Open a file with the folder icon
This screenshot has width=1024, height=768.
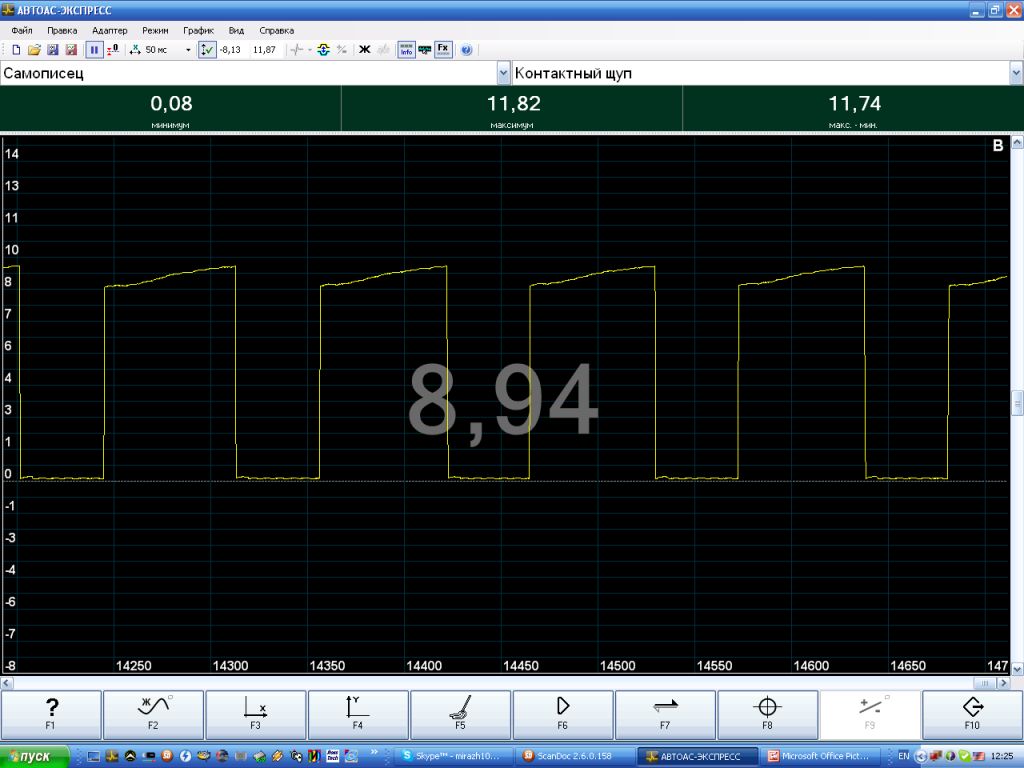[35, 50]
